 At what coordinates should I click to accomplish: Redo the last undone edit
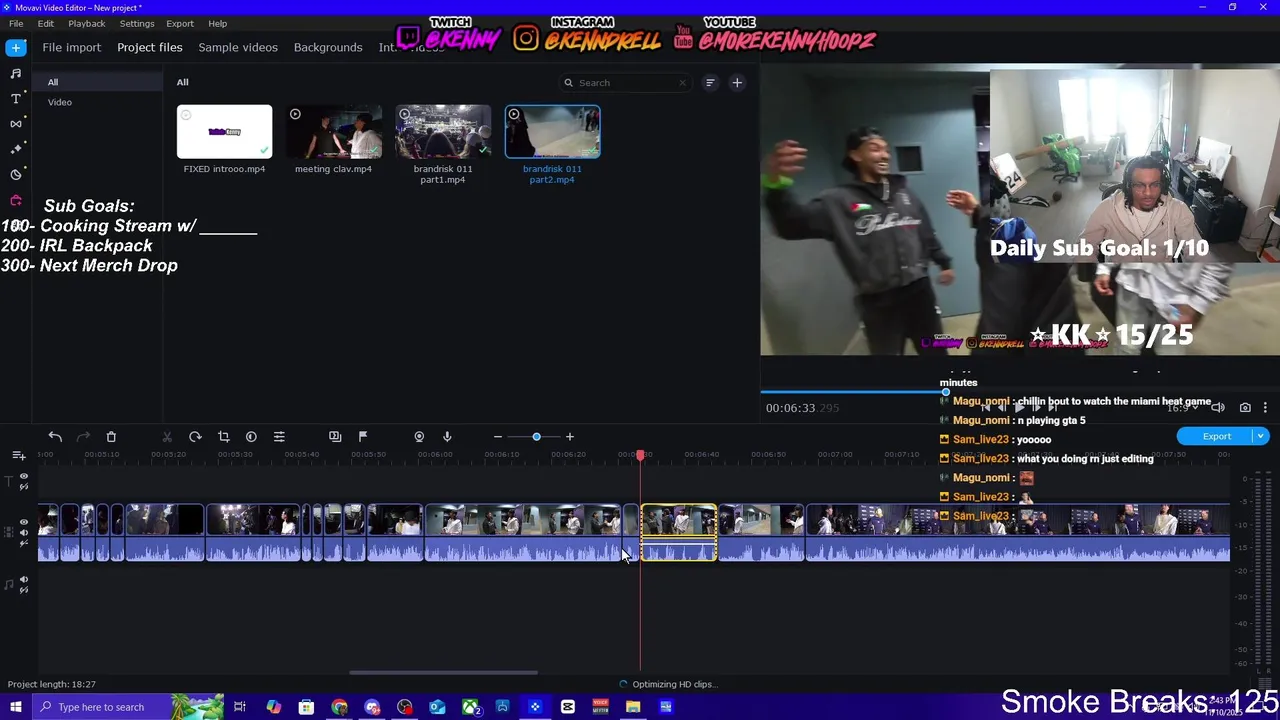[83, 437]
